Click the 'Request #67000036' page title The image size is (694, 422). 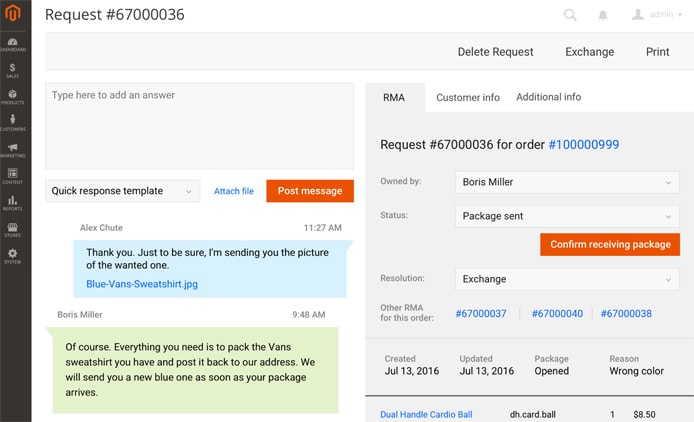(x=115, y=15)
